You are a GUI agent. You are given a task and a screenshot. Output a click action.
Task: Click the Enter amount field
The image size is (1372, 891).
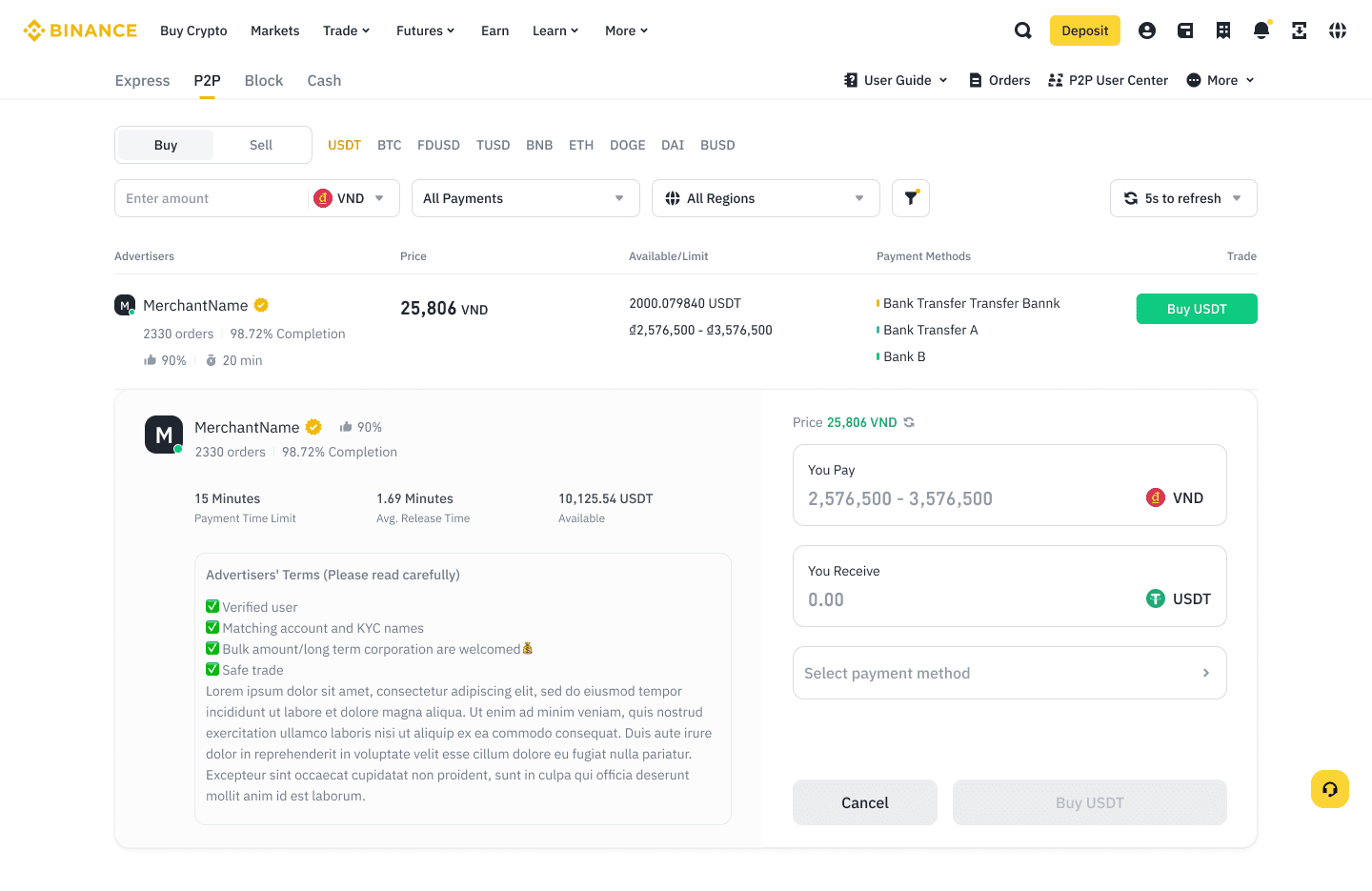click(x=213, y=198)
